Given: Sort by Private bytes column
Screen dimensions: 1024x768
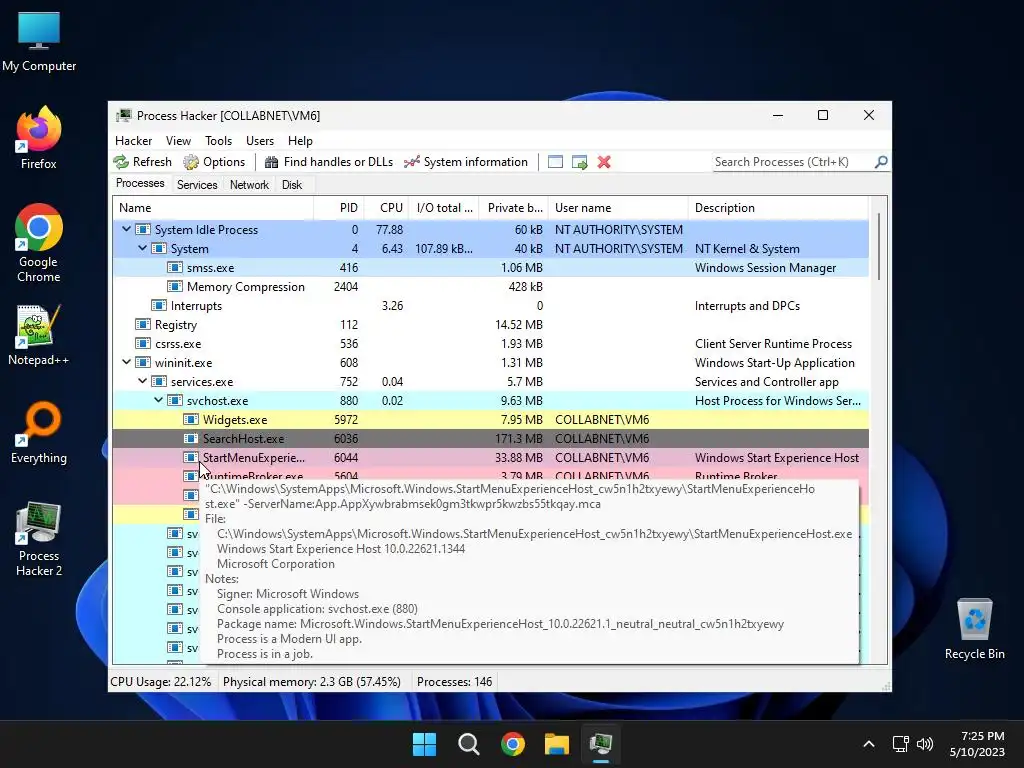Looking at the screenshot, I should pyautogui.click(x=514, y=208).
